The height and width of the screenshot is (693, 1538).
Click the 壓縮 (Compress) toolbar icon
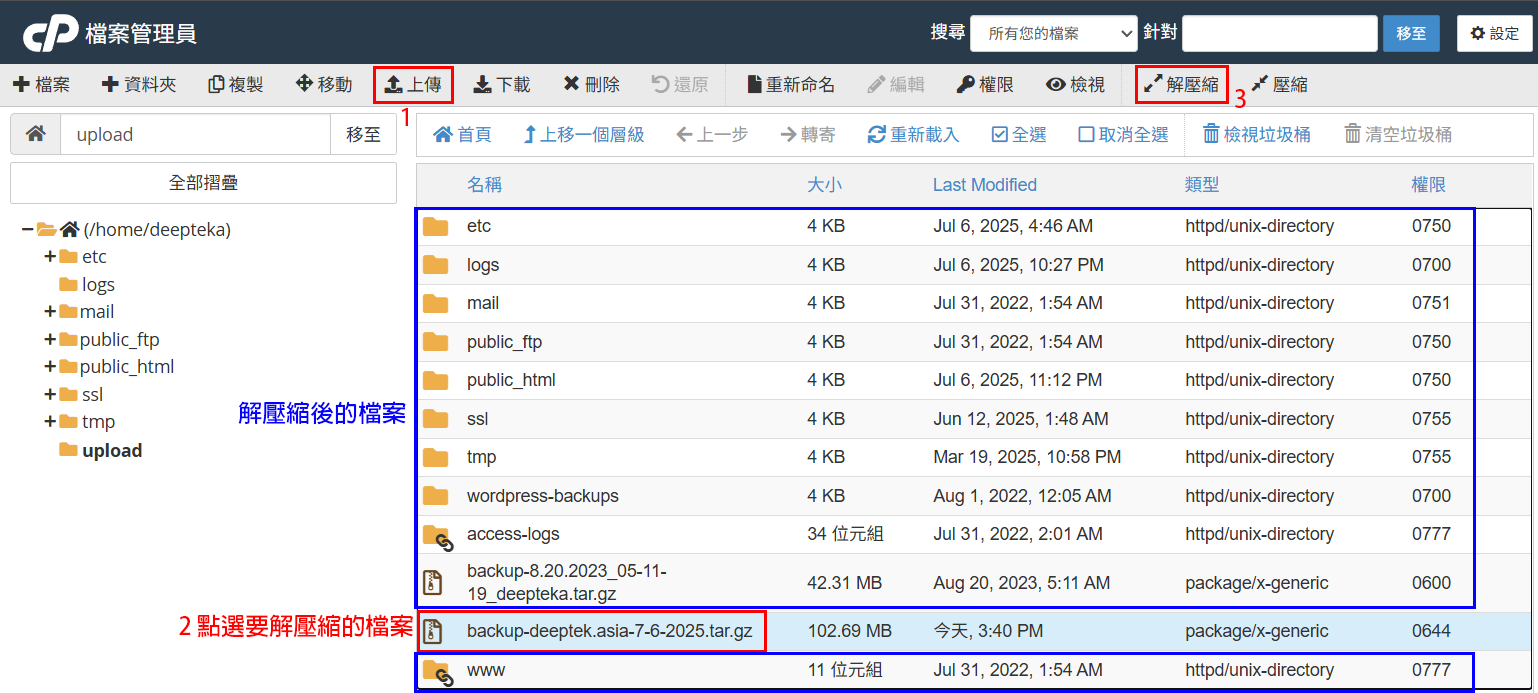[x=1278, y=85]
